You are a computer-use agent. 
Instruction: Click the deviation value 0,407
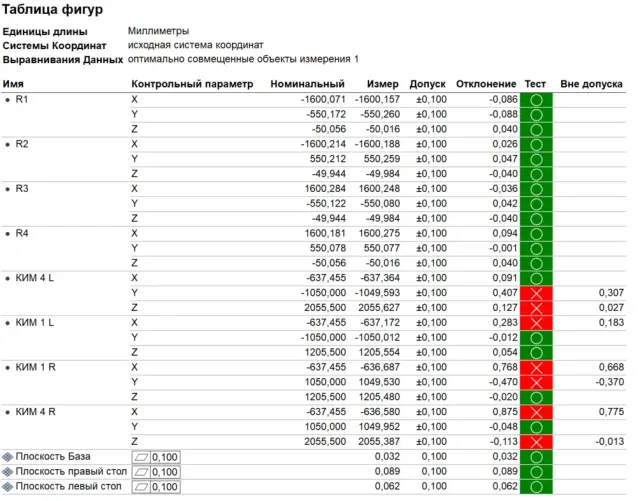505,293
